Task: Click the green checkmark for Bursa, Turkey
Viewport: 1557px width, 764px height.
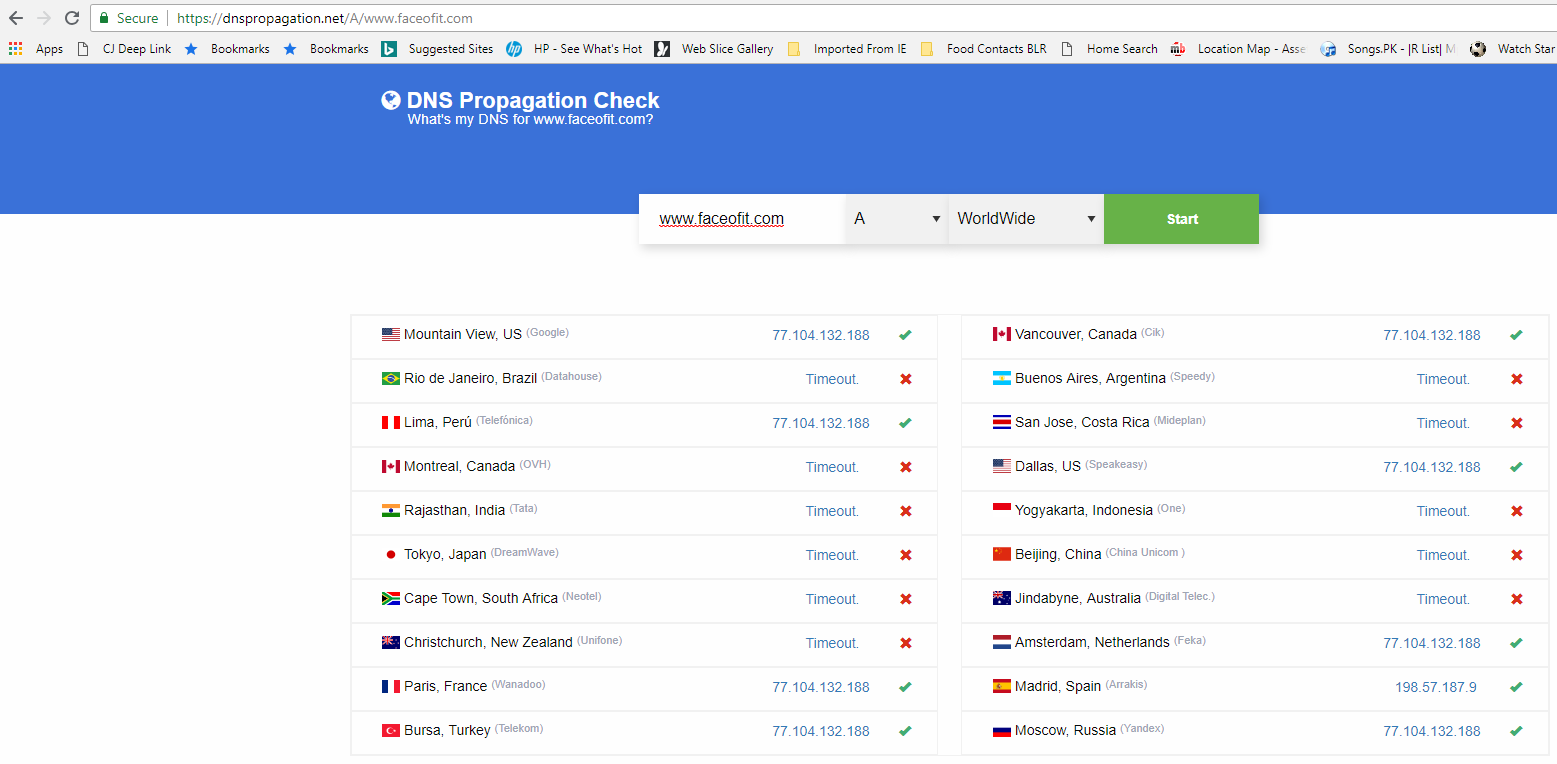Action: (905, 731)
